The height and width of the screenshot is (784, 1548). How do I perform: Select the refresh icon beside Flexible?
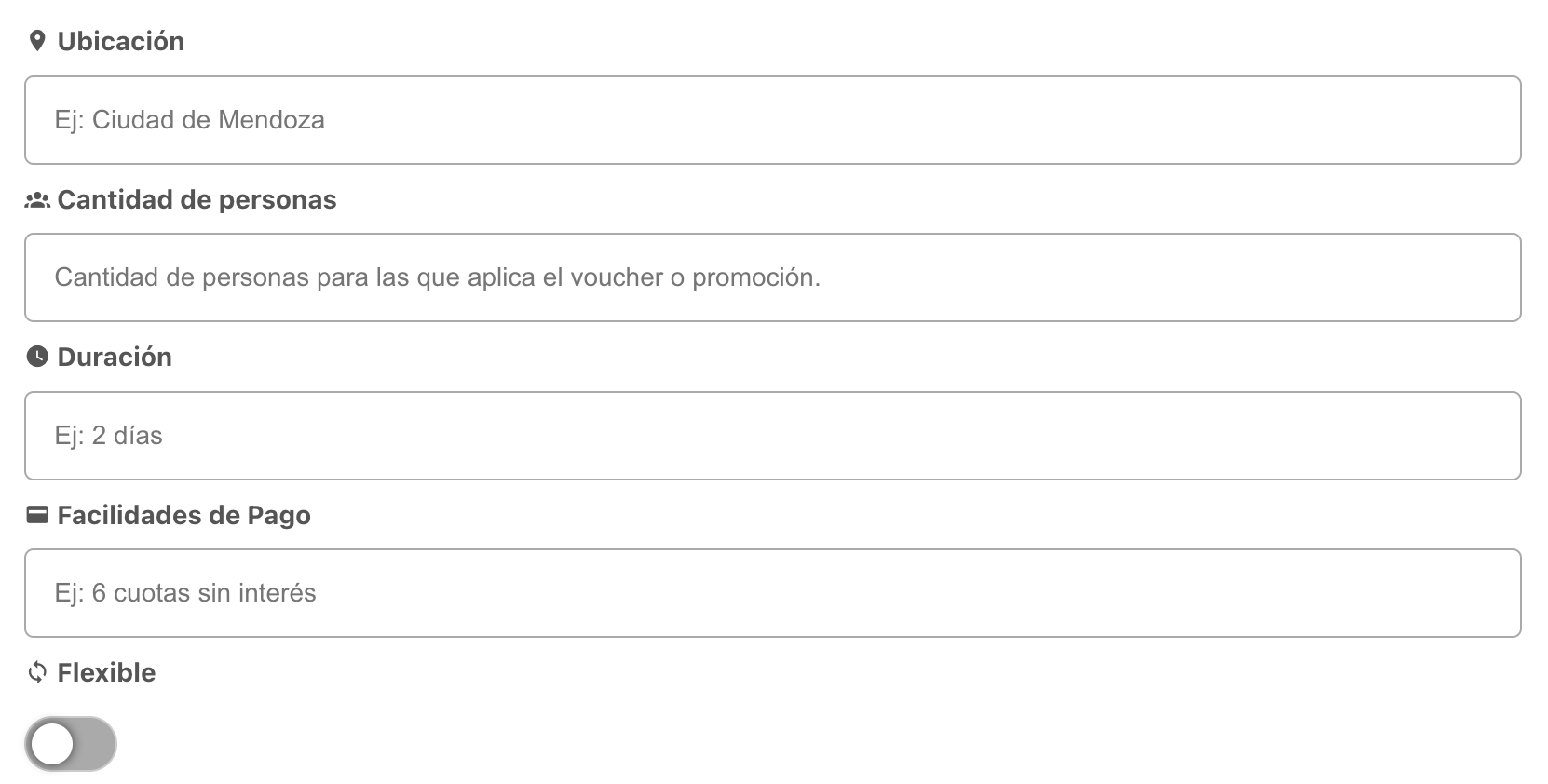tap(35, 671)
